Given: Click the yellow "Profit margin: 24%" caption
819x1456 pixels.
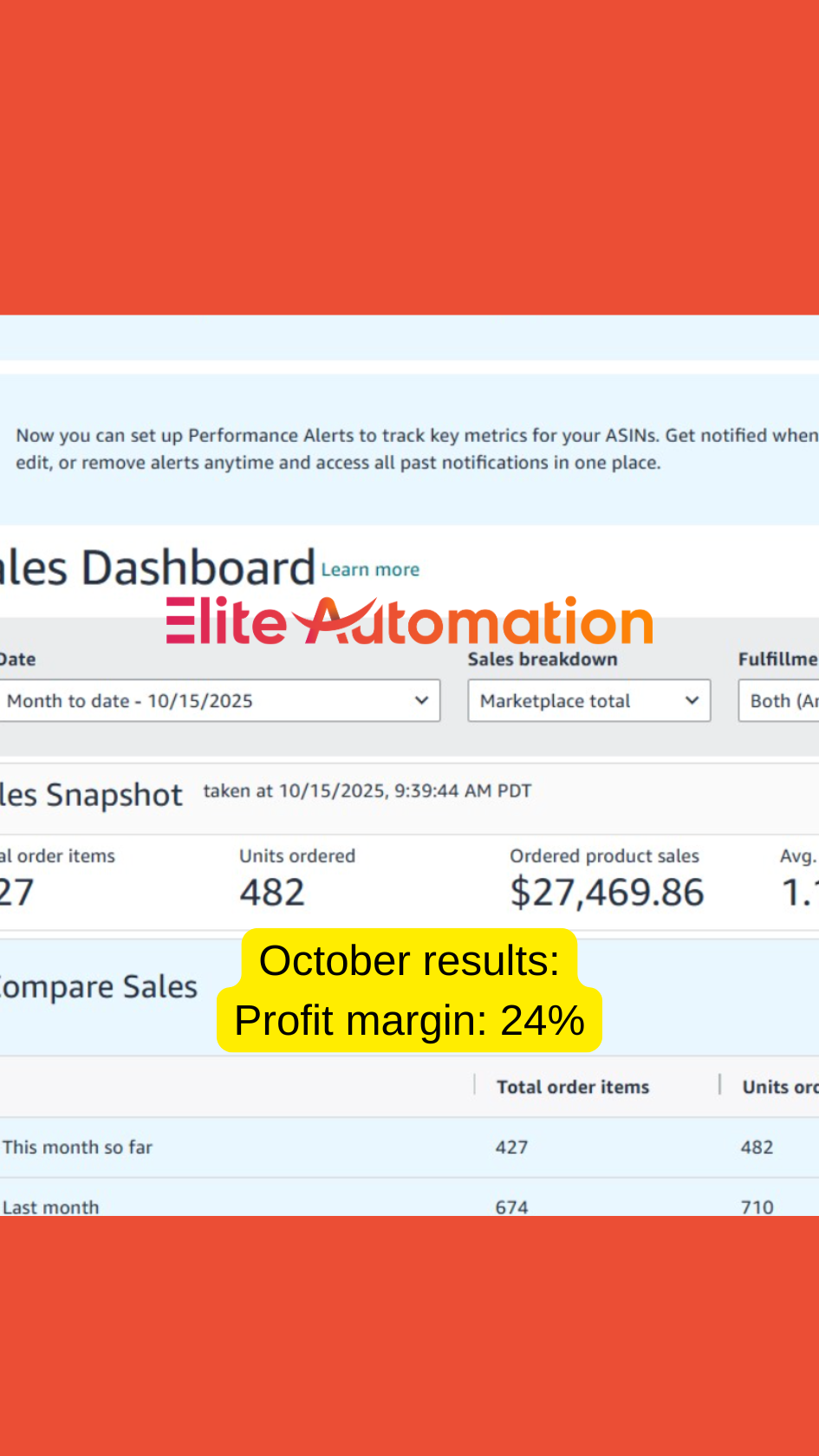Looking at the screenshot, I should [x=409, y=1020].
